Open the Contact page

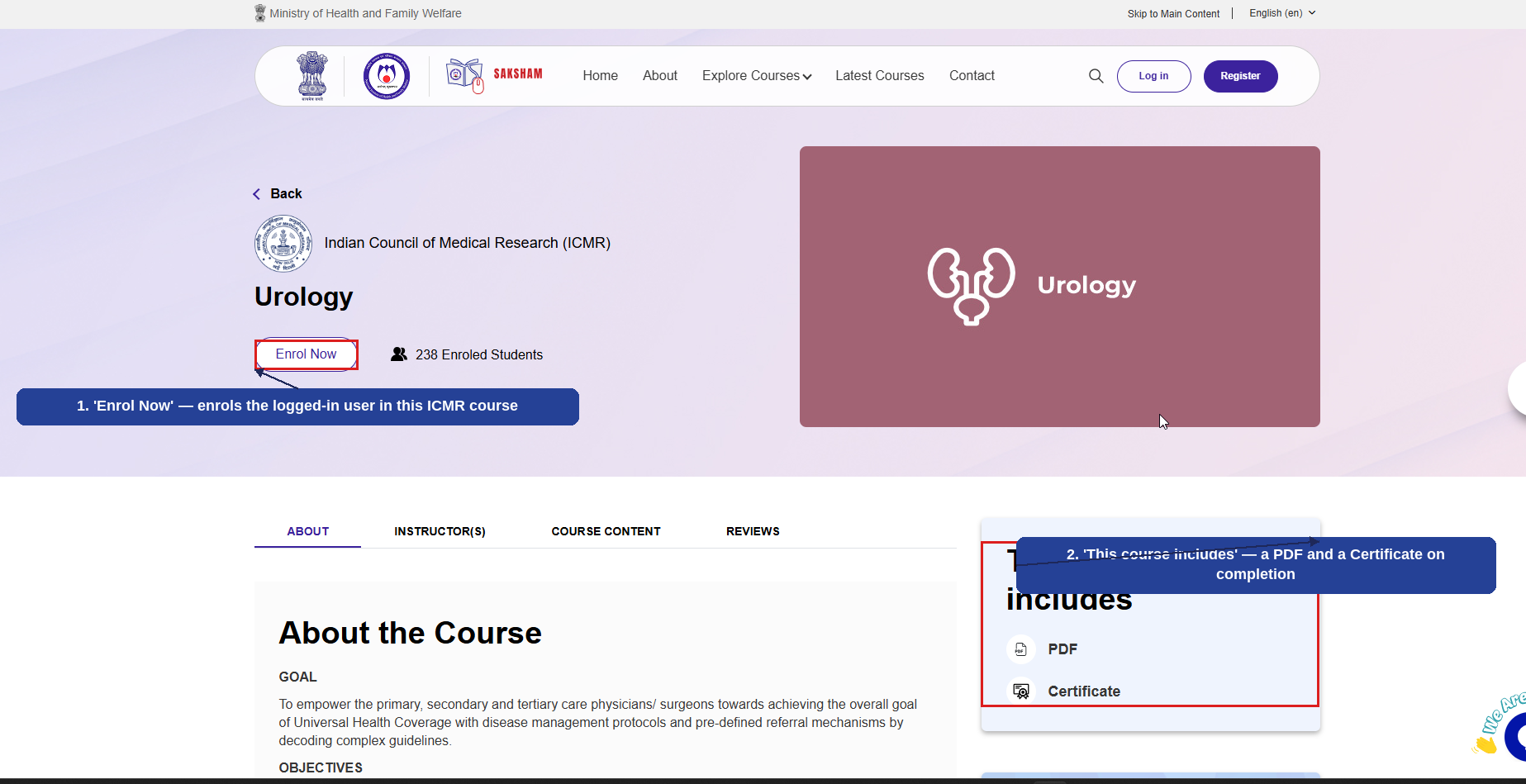point(972,76)
